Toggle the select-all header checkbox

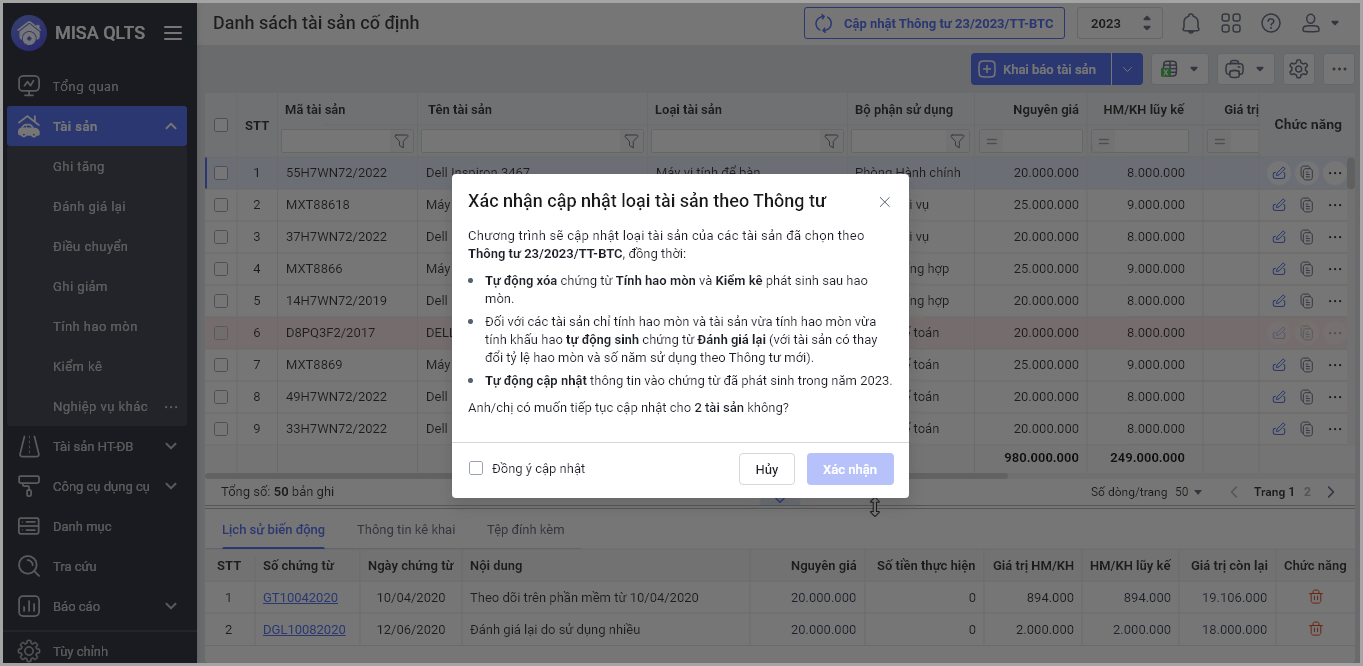coord(221,125)
